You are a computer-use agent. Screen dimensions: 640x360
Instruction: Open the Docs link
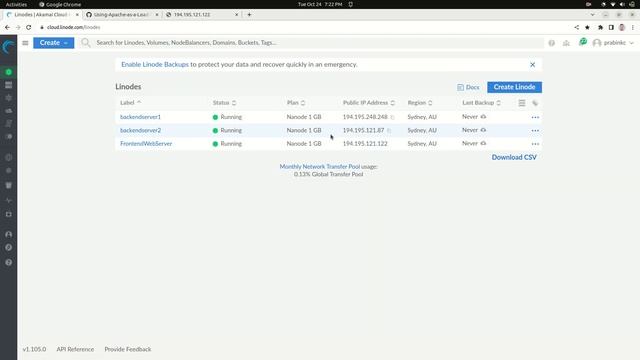[468, 87]
